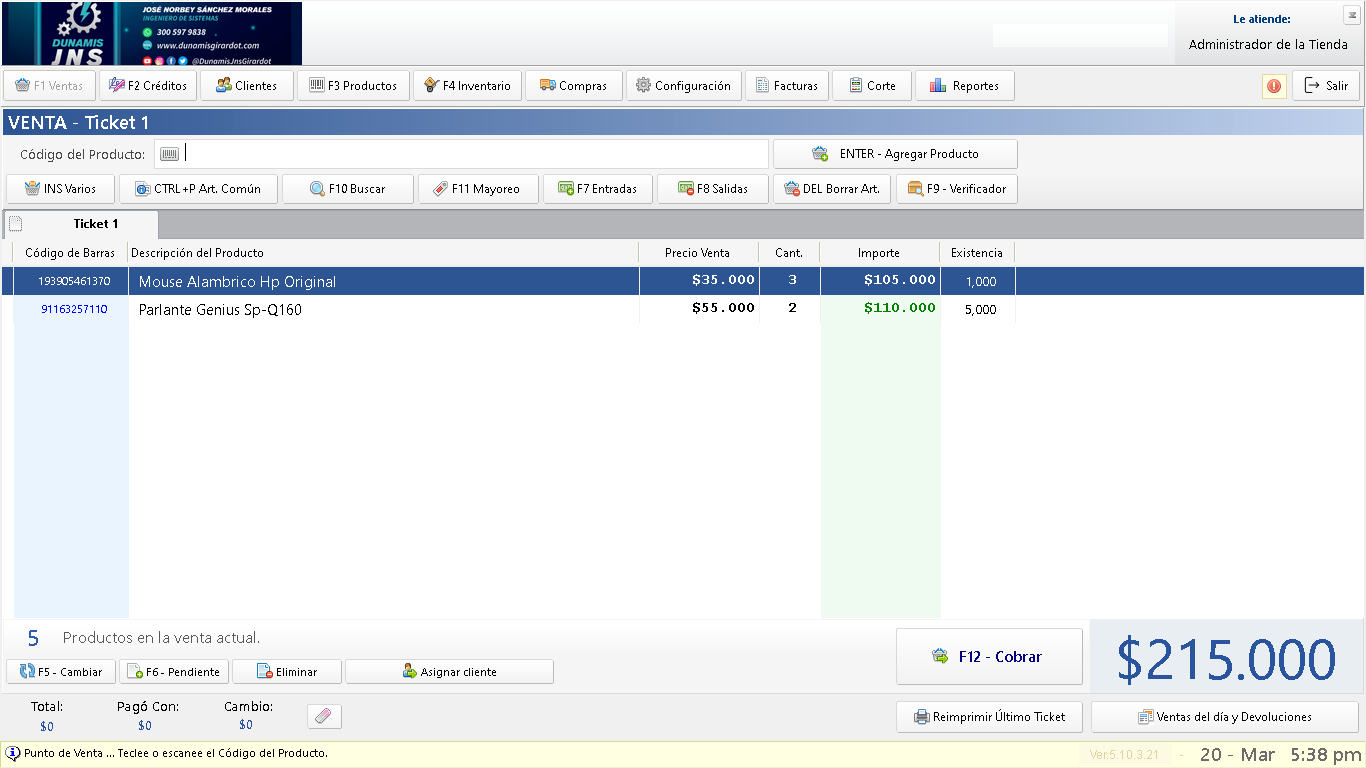Image resolution: width=1366 pixels, height=768 pixels.
Task: Click the barcode icon beside product code field
Action: coord(169,154)
